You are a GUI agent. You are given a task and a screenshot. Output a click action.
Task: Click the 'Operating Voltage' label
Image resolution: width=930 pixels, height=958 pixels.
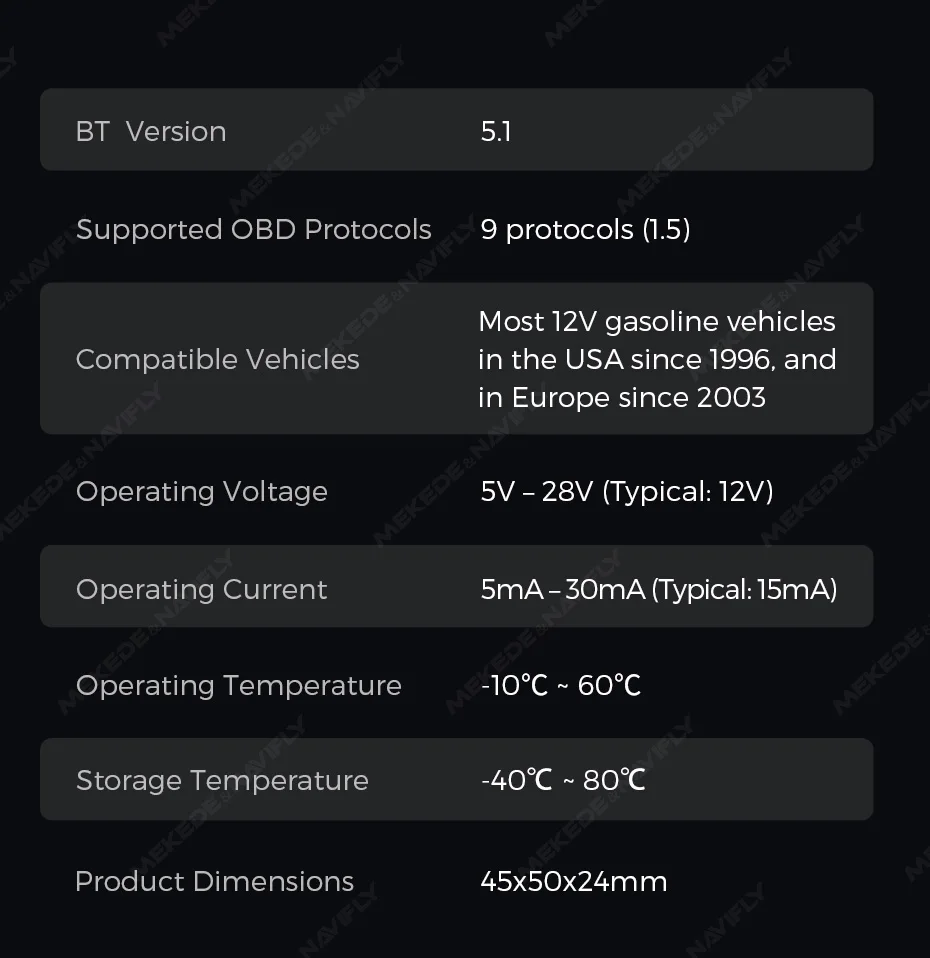tap(202, 491)
